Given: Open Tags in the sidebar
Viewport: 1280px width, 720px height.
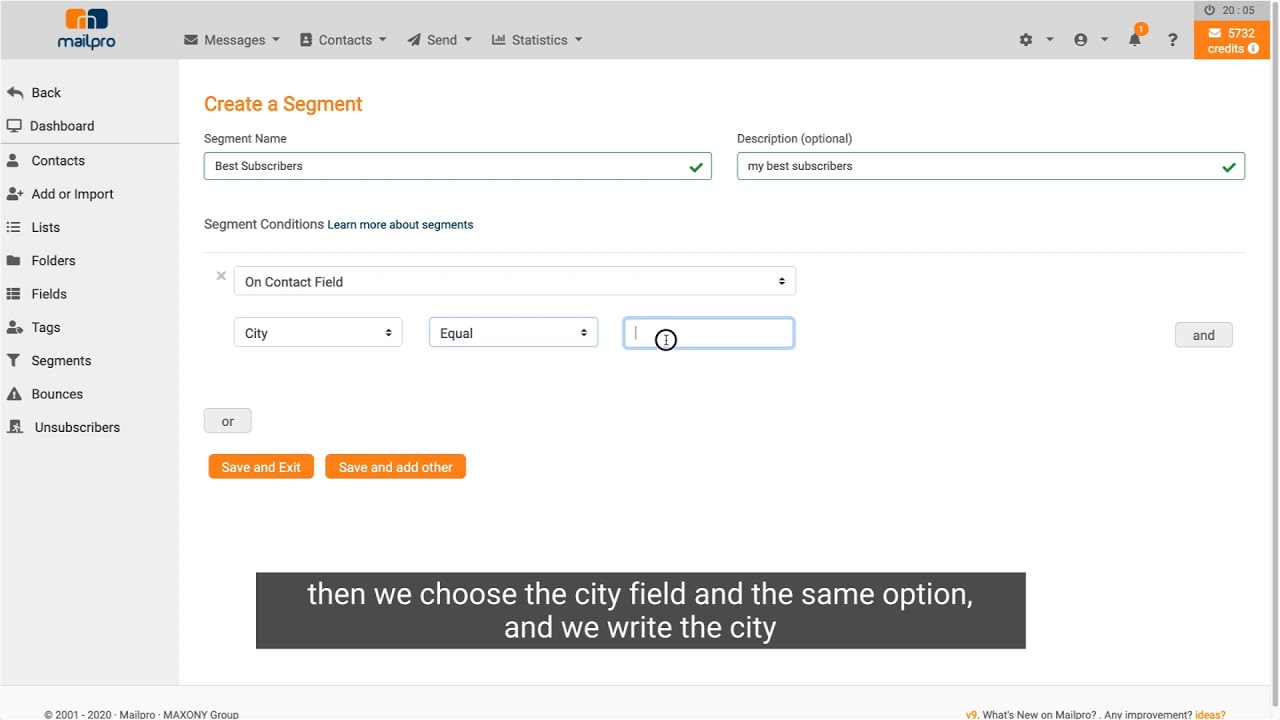Looking at the screenshot, I should [45, 327].
